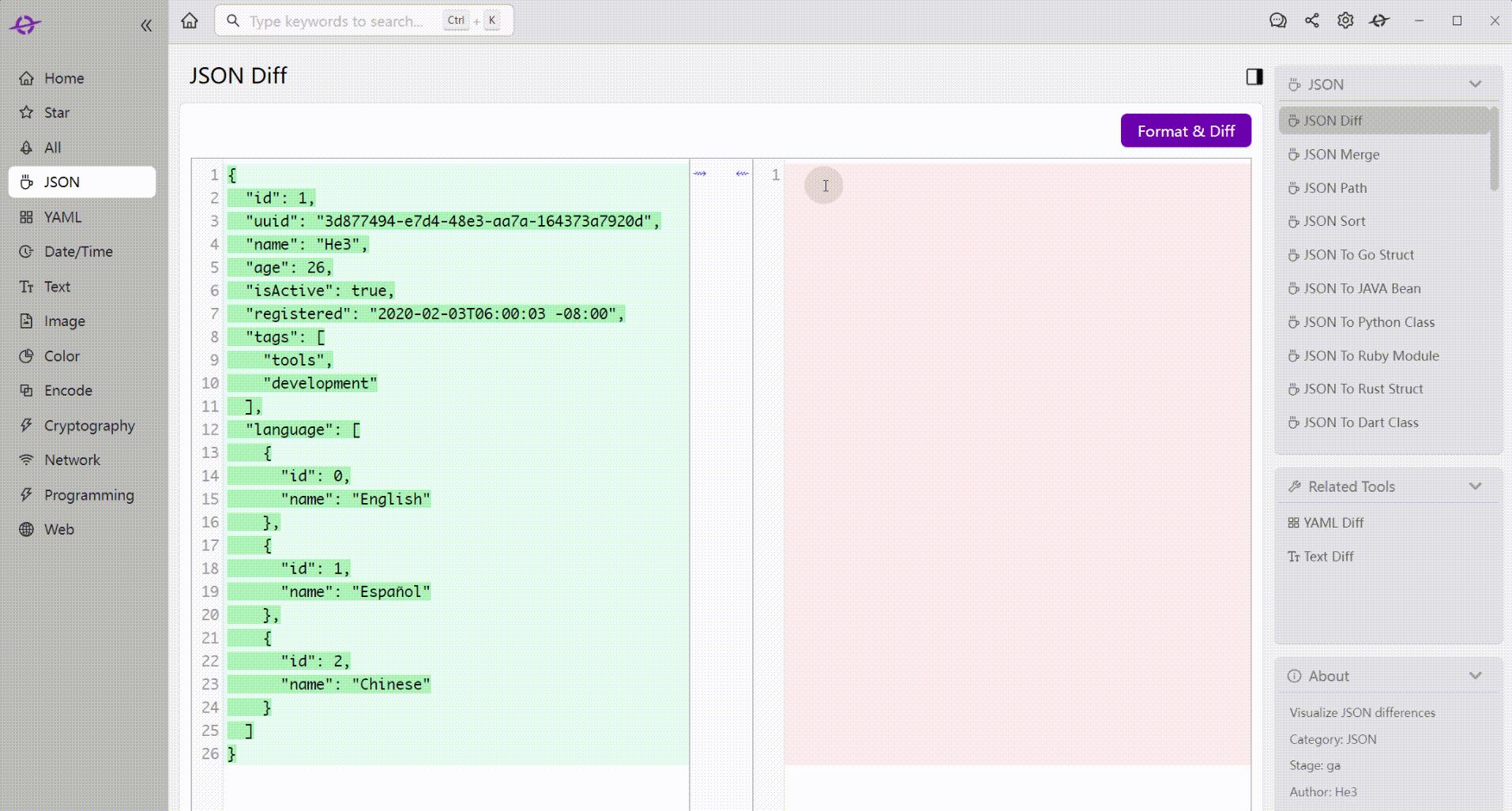Image resolution: width=1512 pixels, height=811 pixels.
Task: Open the YAML category
Action: pos(82,217)
